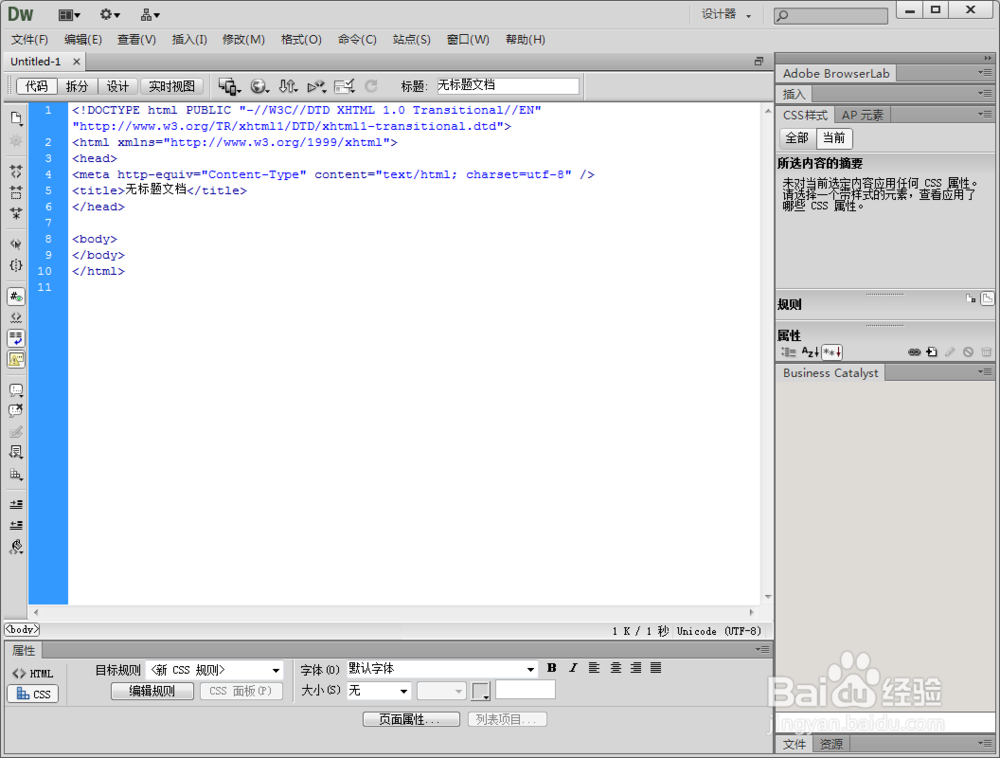This screenshot has height=758, width=1000.
Task: Center align text button
Action: [x=615, y=667]
